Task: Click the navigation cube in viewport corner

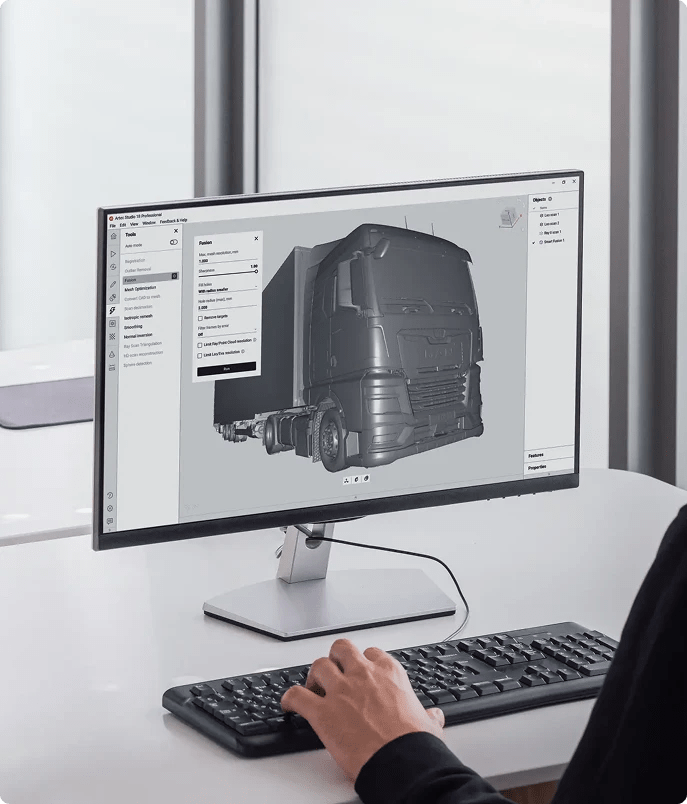Action: click(x=509, y=217)
